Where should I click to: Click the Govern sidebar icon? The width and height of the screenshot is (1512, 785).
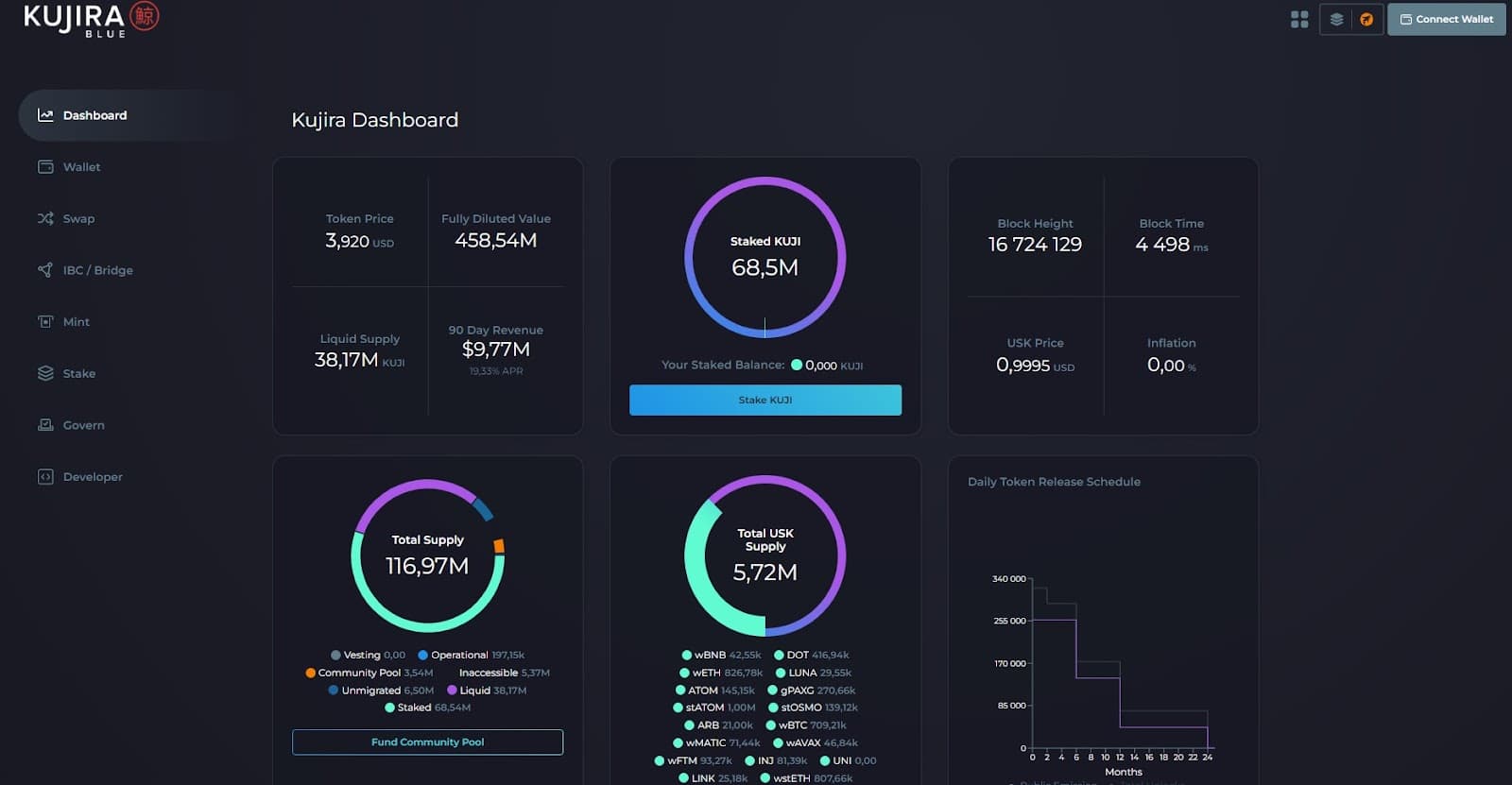(45, 425)
